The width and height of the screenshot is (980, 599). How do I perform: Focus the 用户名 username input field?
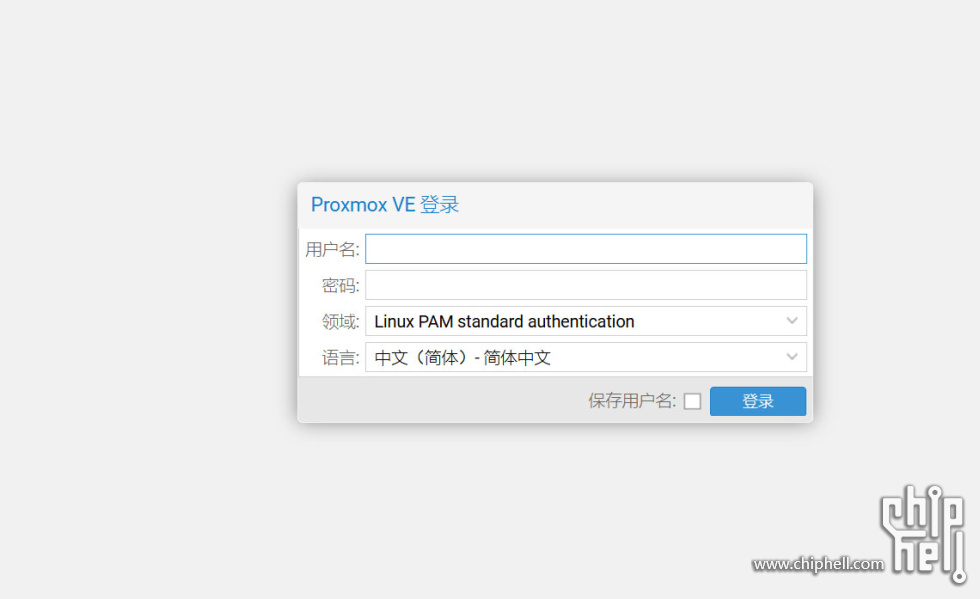(x=586, y=249)
